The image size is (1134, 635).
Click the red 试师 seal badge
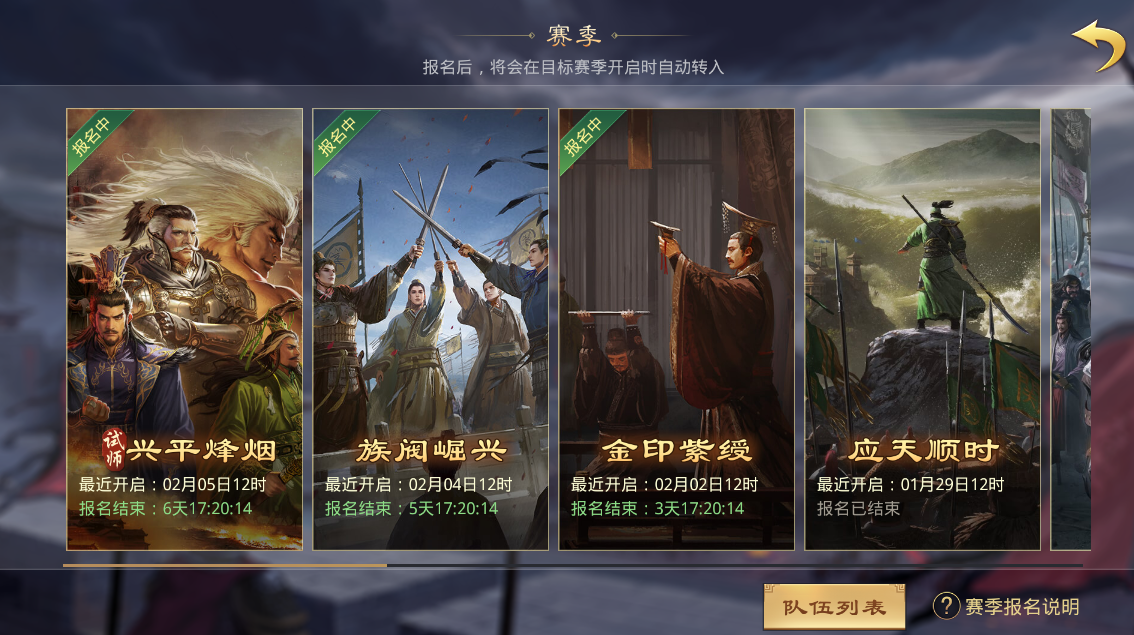click(x=114, y=449)
